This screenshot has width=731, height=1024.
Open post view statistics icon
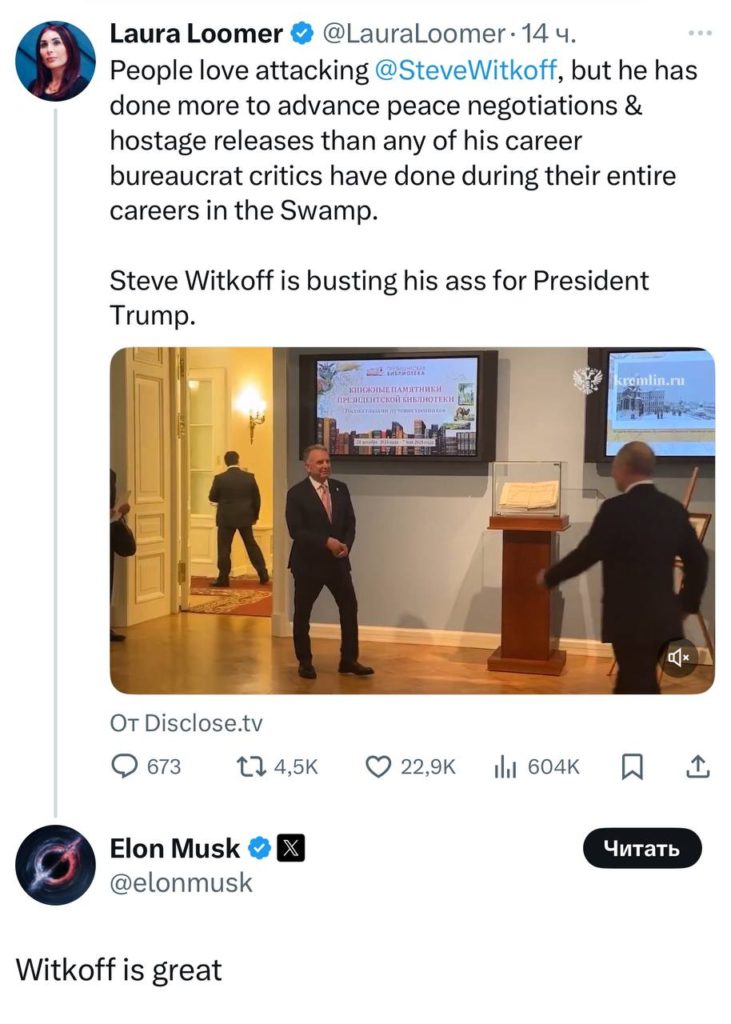tap(502, 767)
